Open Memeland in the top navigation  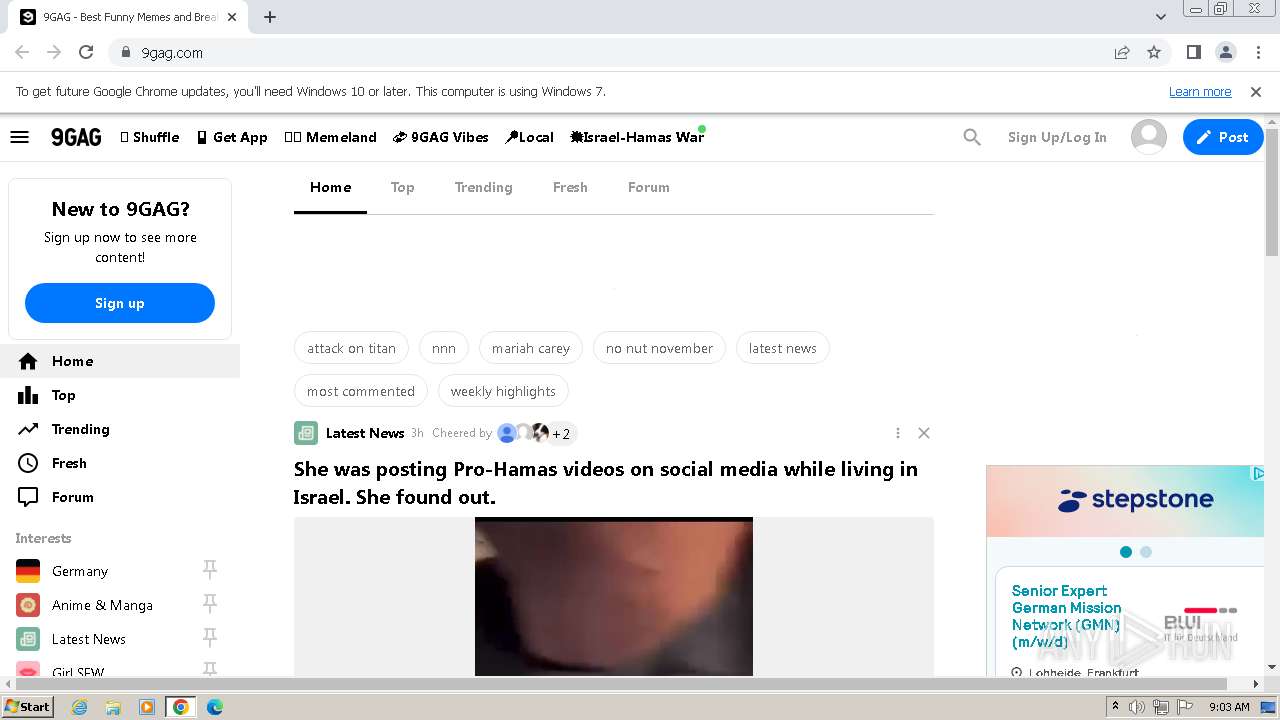(330, 137)
